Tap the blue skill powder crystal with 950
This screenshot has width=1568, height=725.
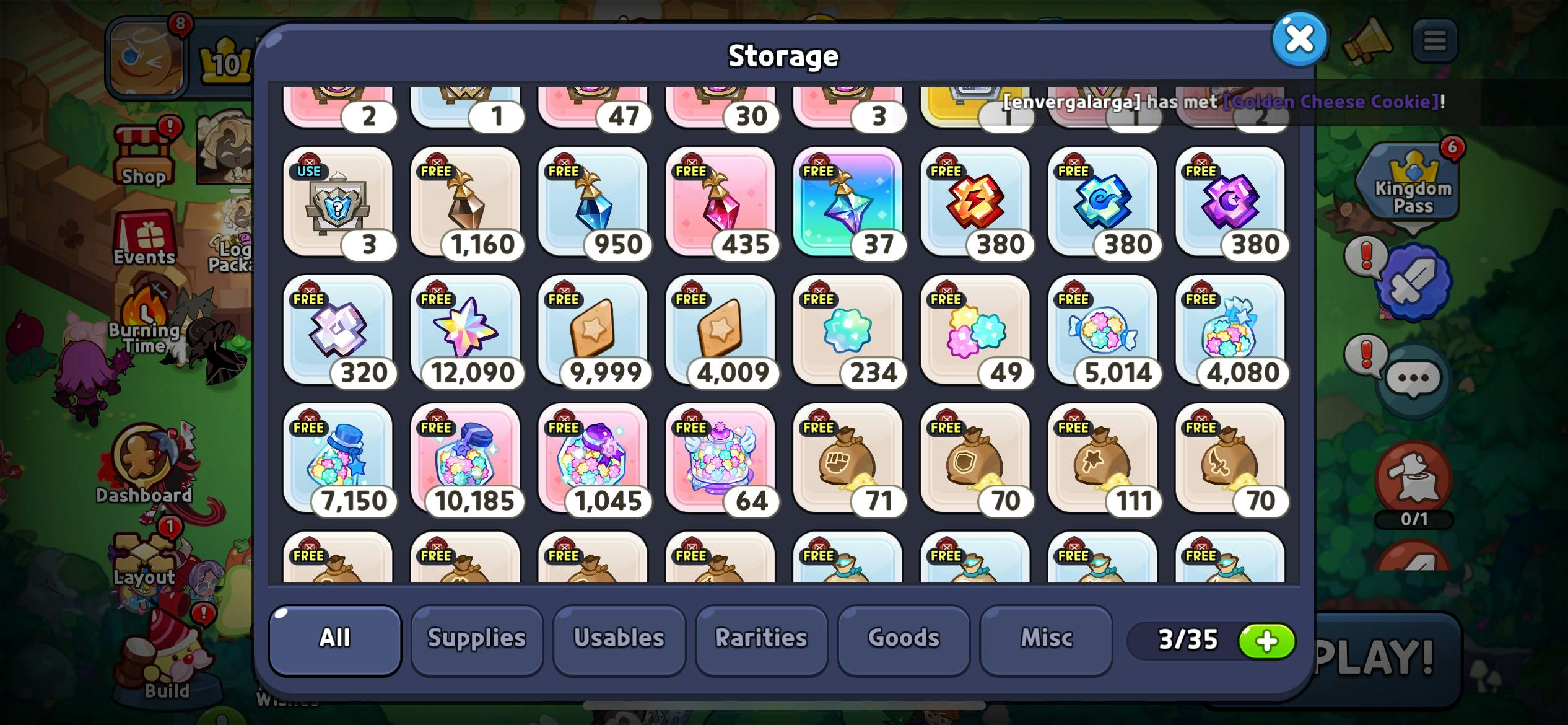(x=593, y=202)
